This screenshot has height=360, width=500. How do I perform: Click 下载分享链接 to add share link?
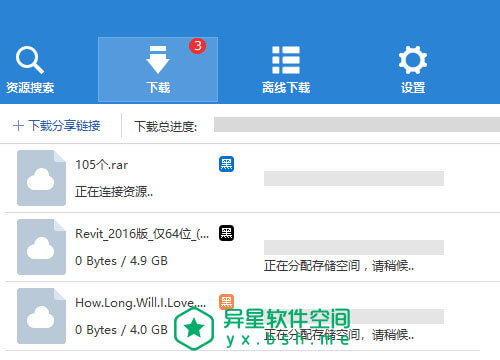click(57, 126)
